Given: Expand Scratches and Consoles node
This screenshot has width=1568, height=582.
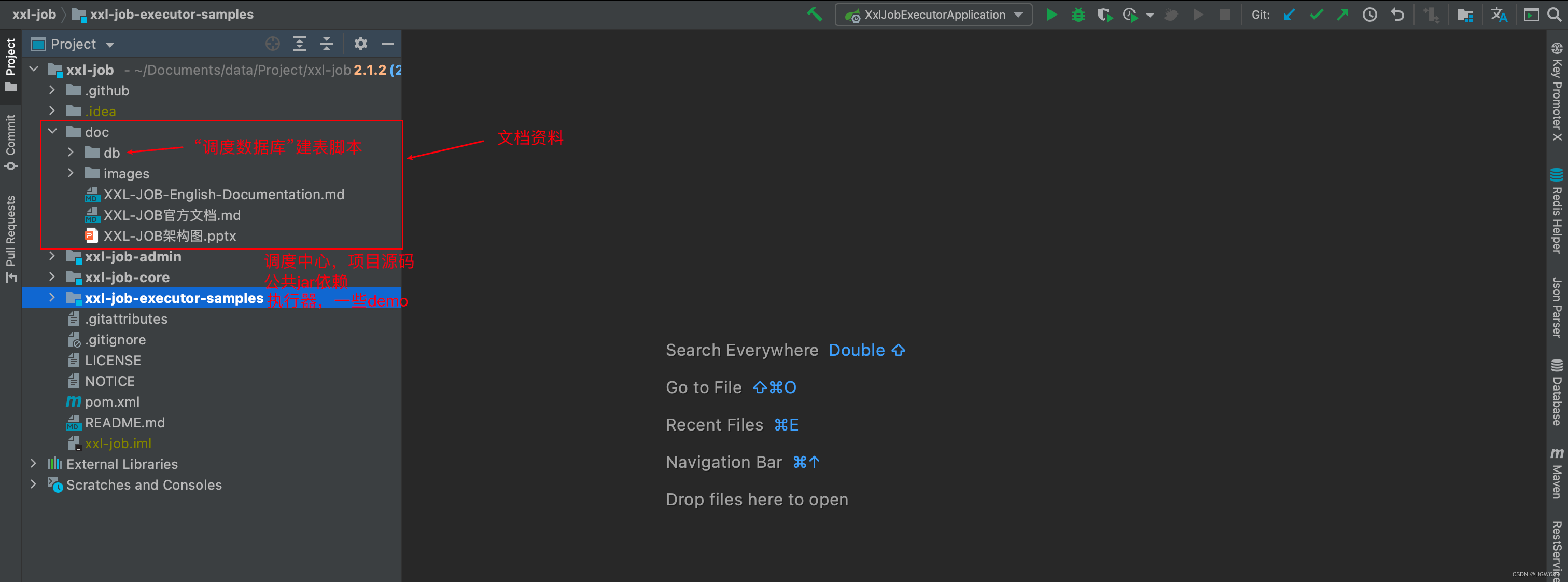Looking at the screenshot, I should coord(34,484).
